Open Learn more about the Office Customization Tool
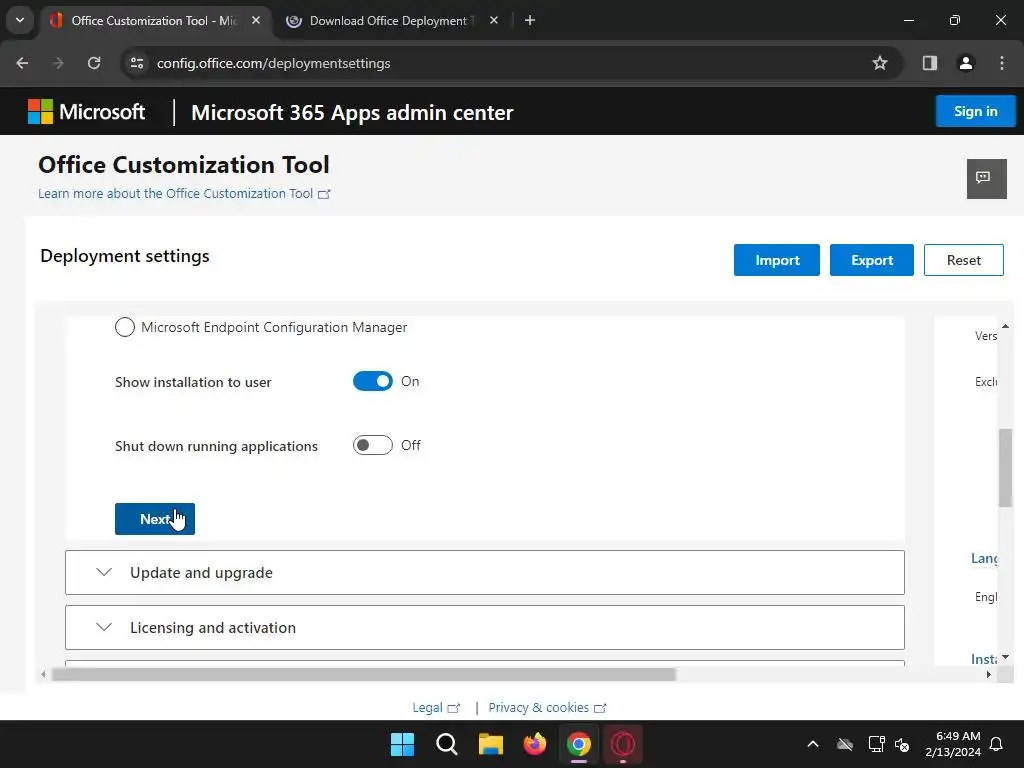Screen dimensions: 1024x768 184,193
